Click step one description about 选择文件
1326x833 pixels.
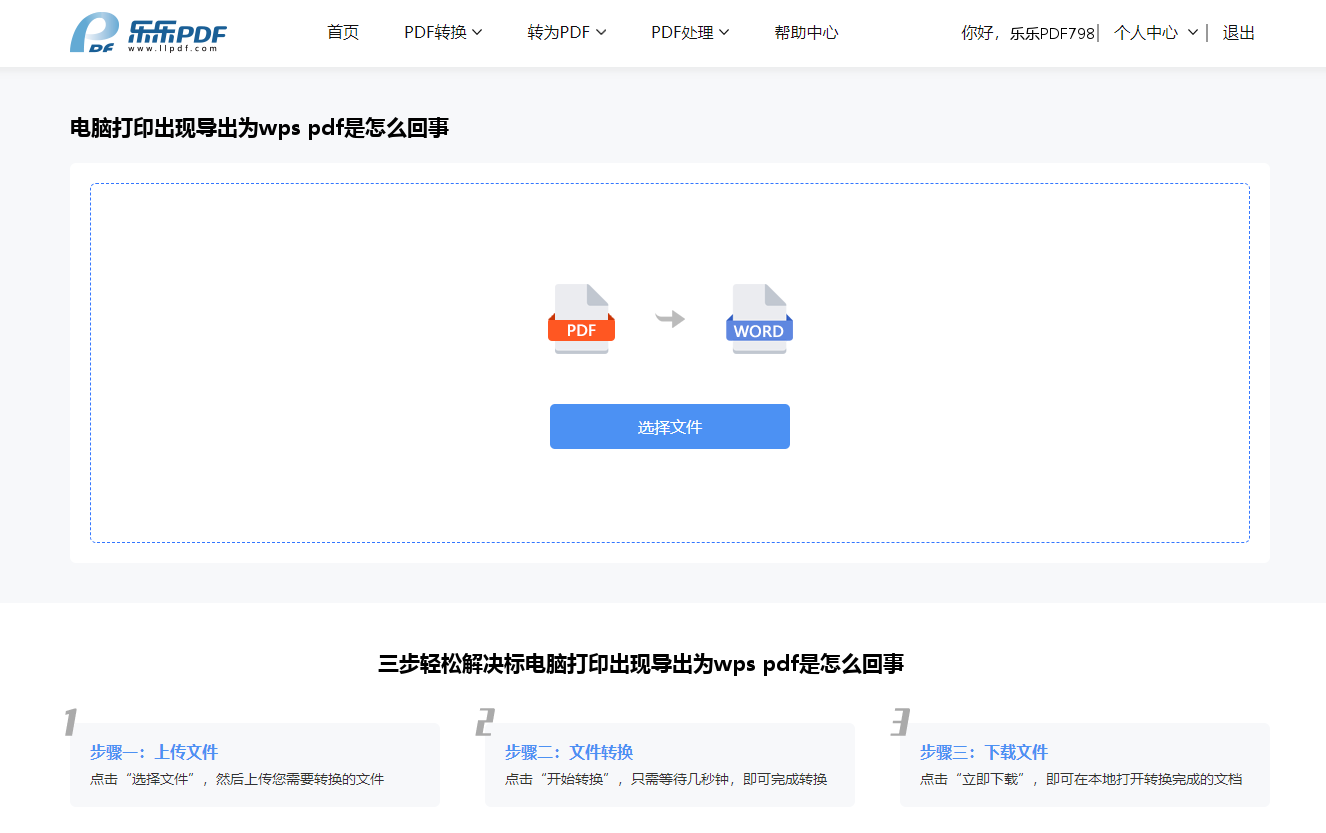[237, 779]
